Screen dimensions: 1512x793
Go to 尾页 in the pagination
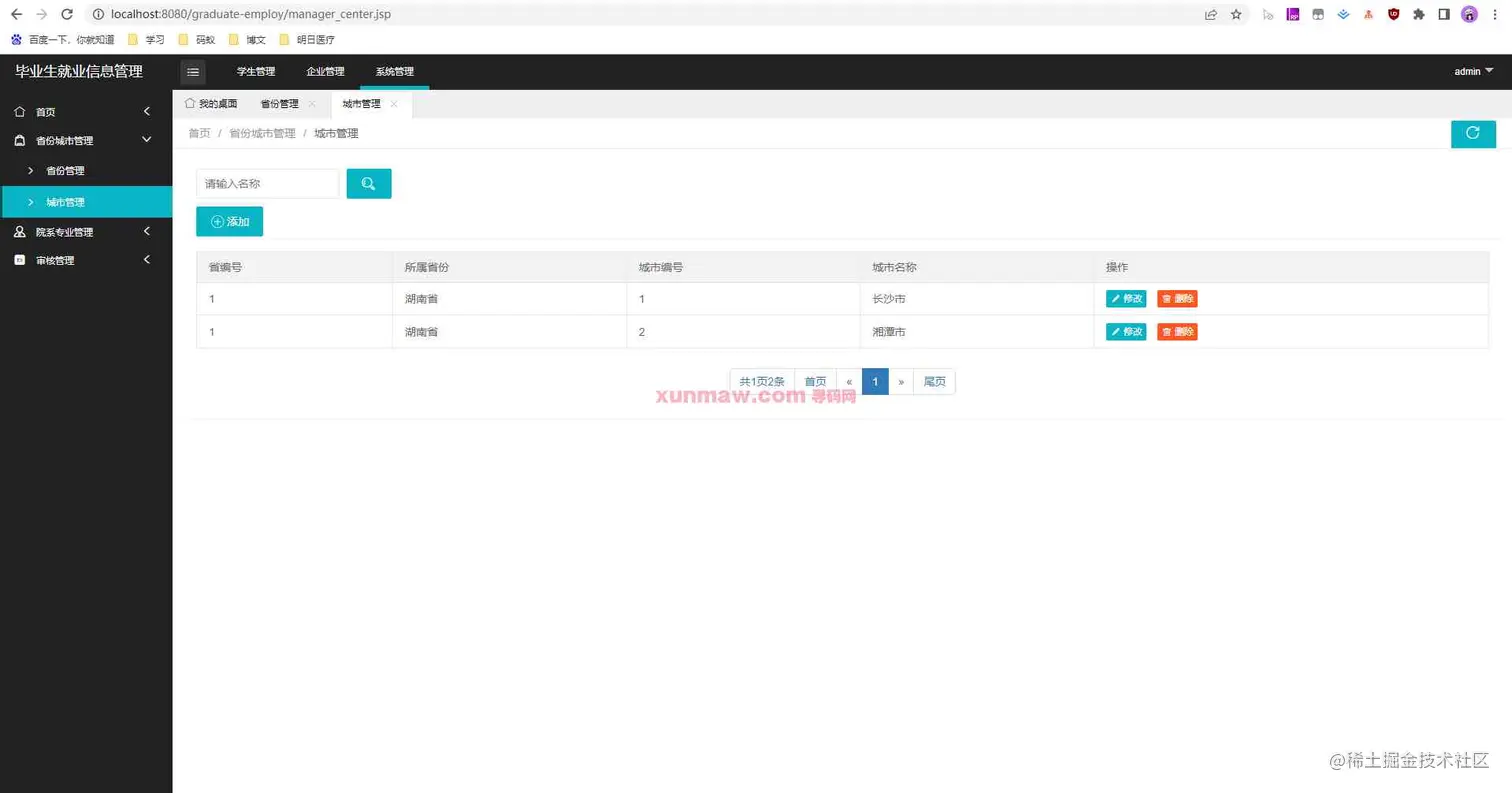click(x=934, y=382)
